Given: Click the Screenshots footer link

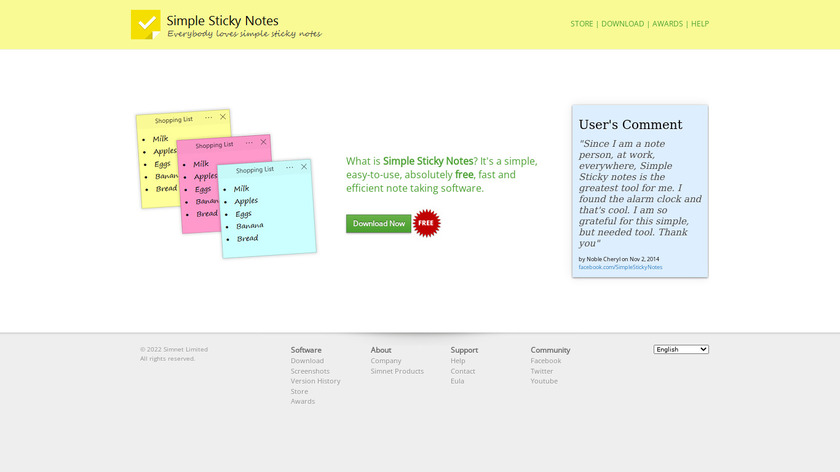Looking at the screenshot, I should [x=310, y=371].
